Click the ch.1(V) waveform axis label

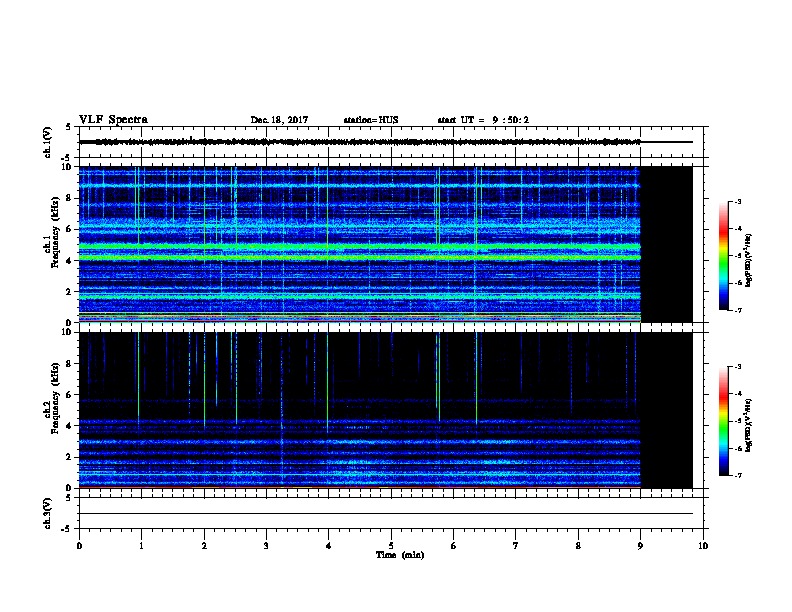click(x=48, y=142)
